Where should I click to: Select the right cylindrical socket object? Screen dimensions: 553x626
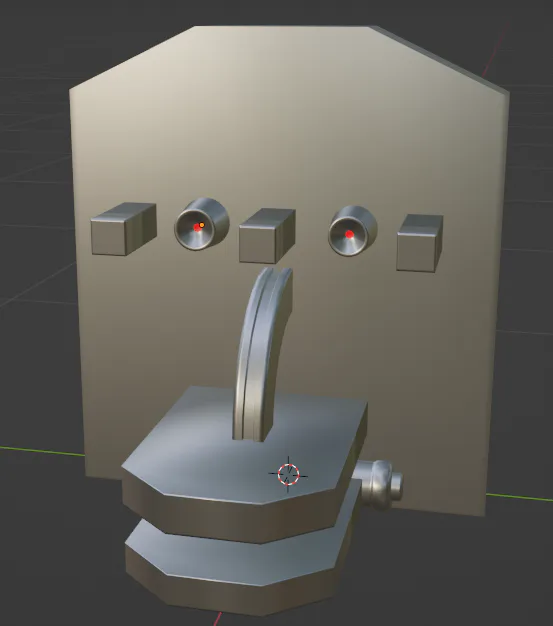(353, 230)
